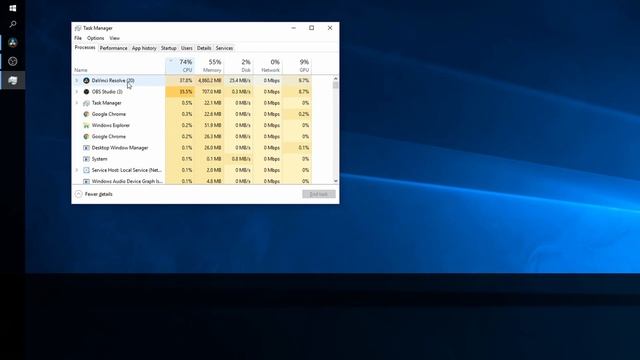Viewport: 640px width, 360px height.
Task: Click the End task button
Action: coord(319,194)
